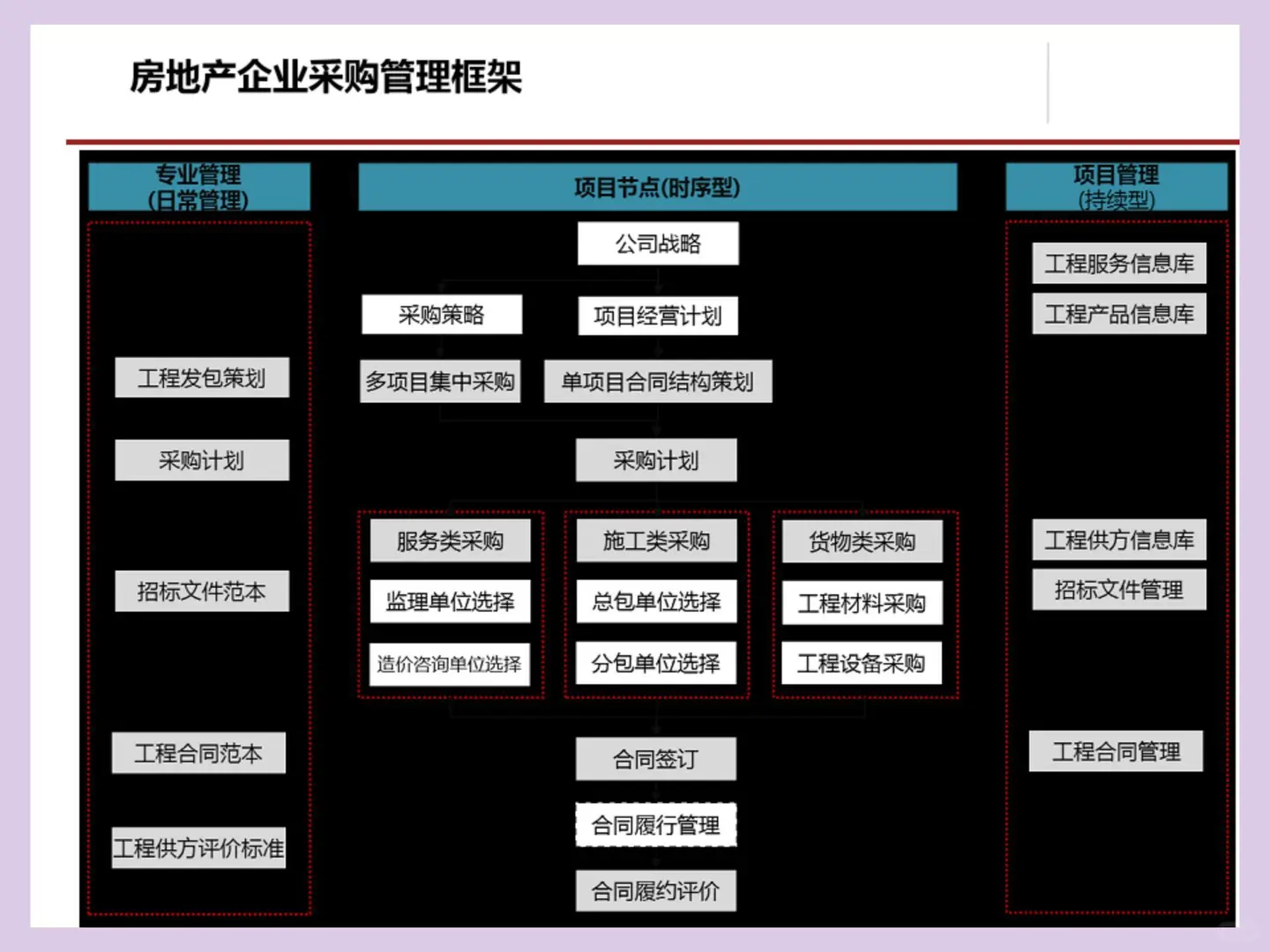This screenshot has height=952, width=1270.
Task: Select the center 采购计划 node
Action: (656, 459)
